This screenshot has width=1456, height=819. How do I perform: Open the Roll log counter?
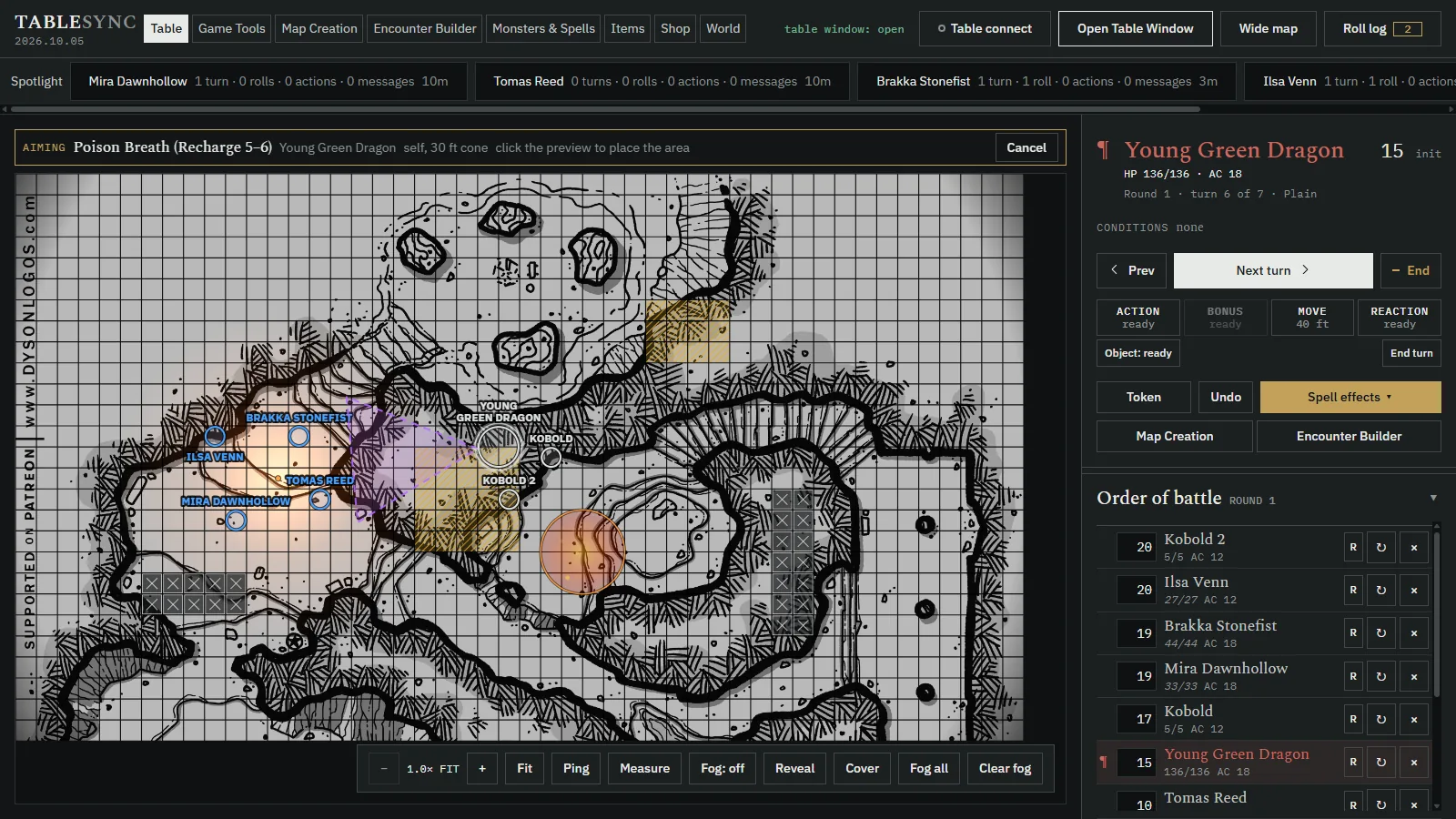[1382, 28]
